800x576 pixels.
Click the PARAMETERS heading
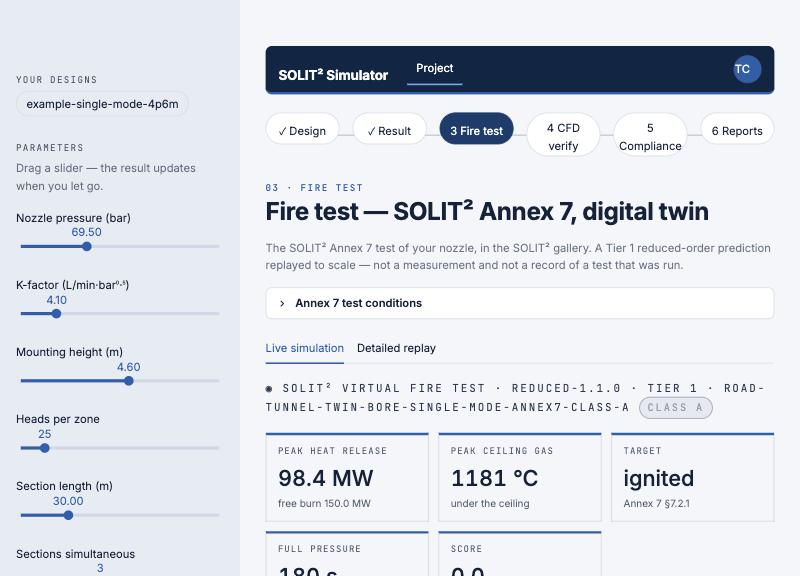click(x=50, y=148)
